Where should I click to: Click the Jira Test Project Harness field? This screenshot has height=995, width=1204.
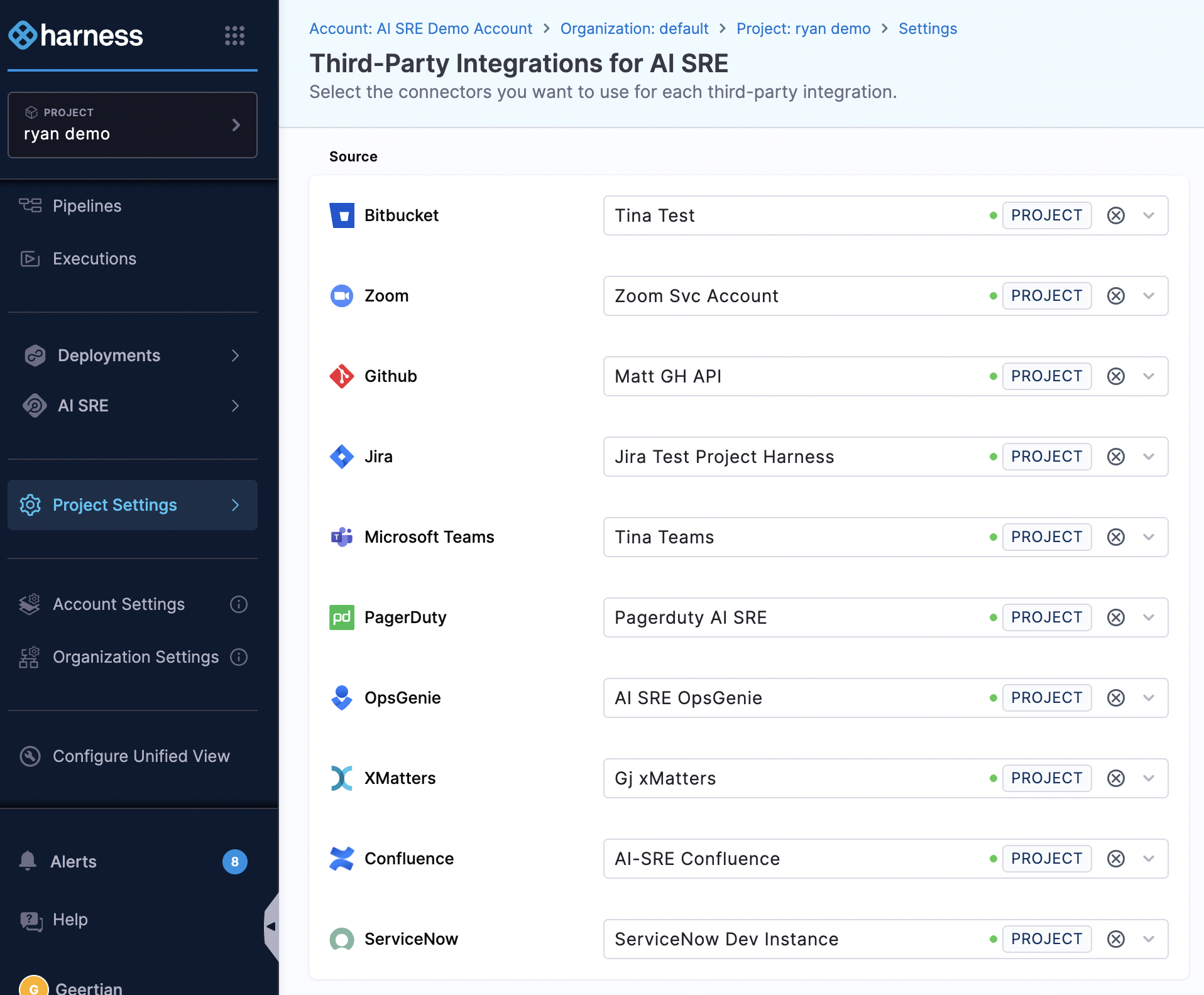point(885,457)
